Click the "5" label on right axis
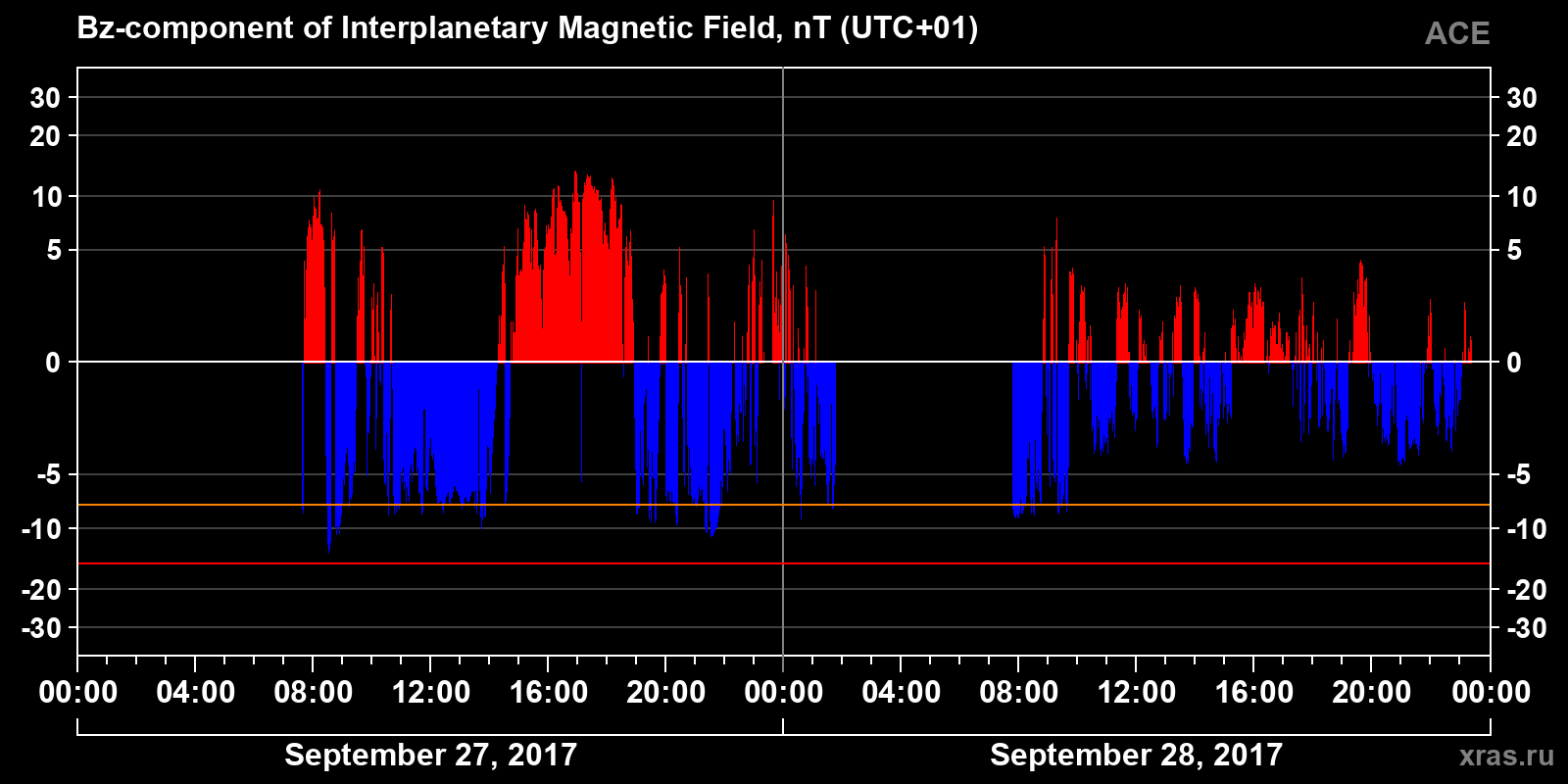Screen dimensions: 1568x784 (x=1514, y=251)
